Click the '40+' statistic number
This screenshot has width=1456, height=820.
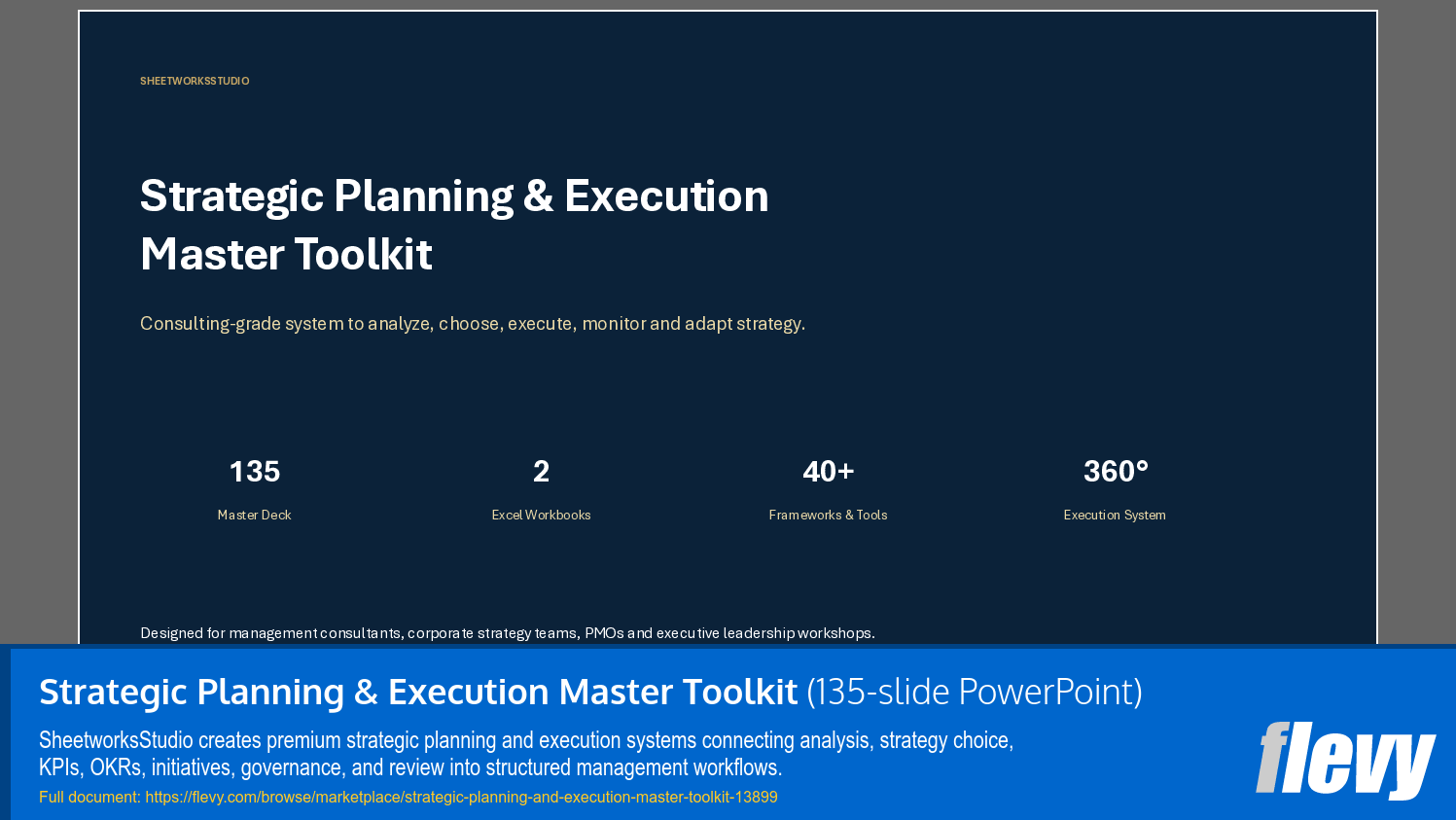coord(829,472)
